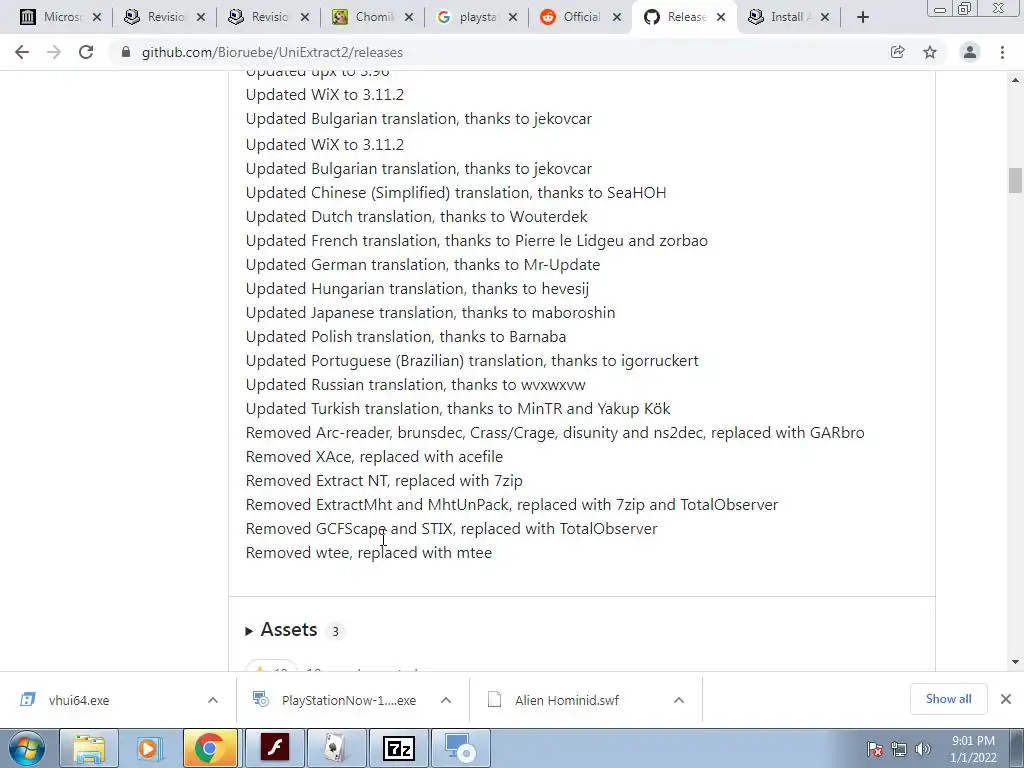Open options for PlayStationNow download
Screen dimensions: 1024x768
[x=446, y=700]
